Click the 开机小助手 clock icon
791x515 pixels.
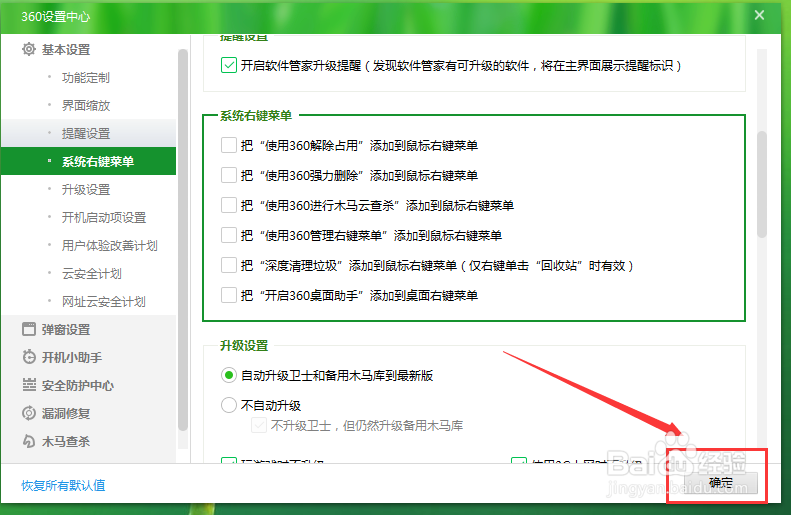[29, 357]
